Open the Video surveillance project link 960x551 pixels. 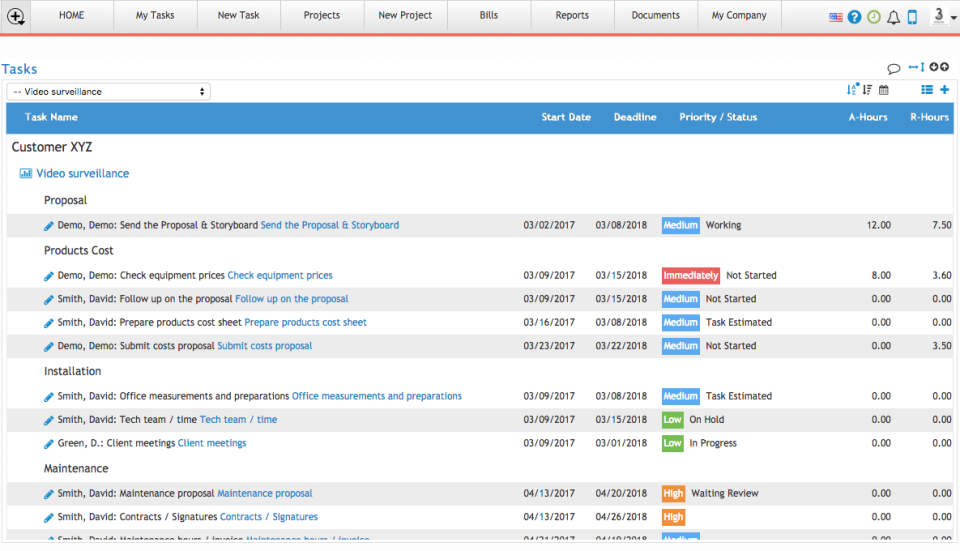click(83, 173)
